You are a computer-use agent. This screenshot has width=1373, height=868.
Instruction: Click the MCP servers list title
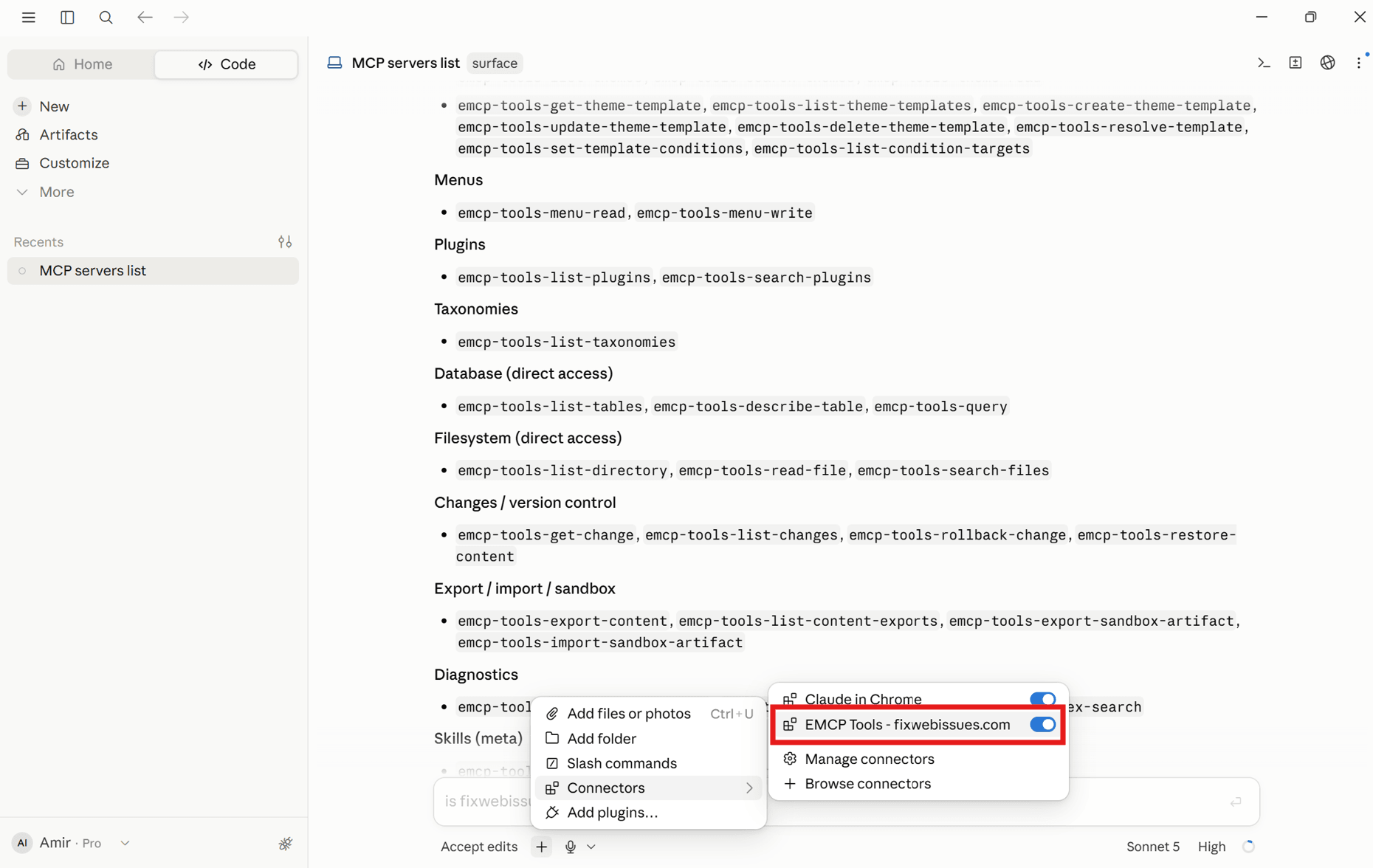click(405, 63)
